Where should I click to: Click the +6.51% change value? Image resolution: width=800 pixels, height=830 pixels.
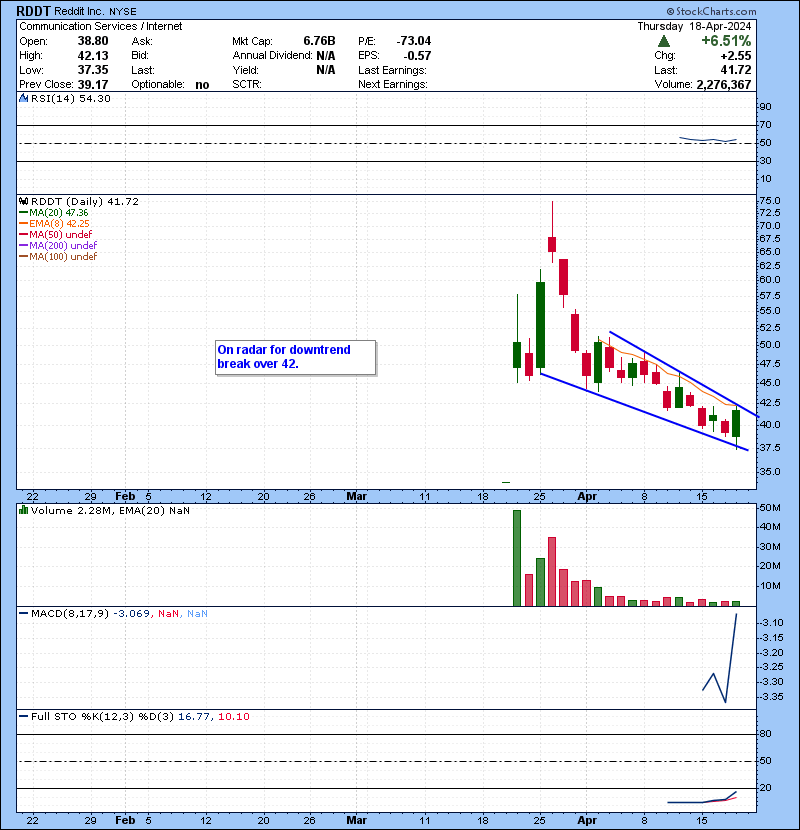(726, 41)
